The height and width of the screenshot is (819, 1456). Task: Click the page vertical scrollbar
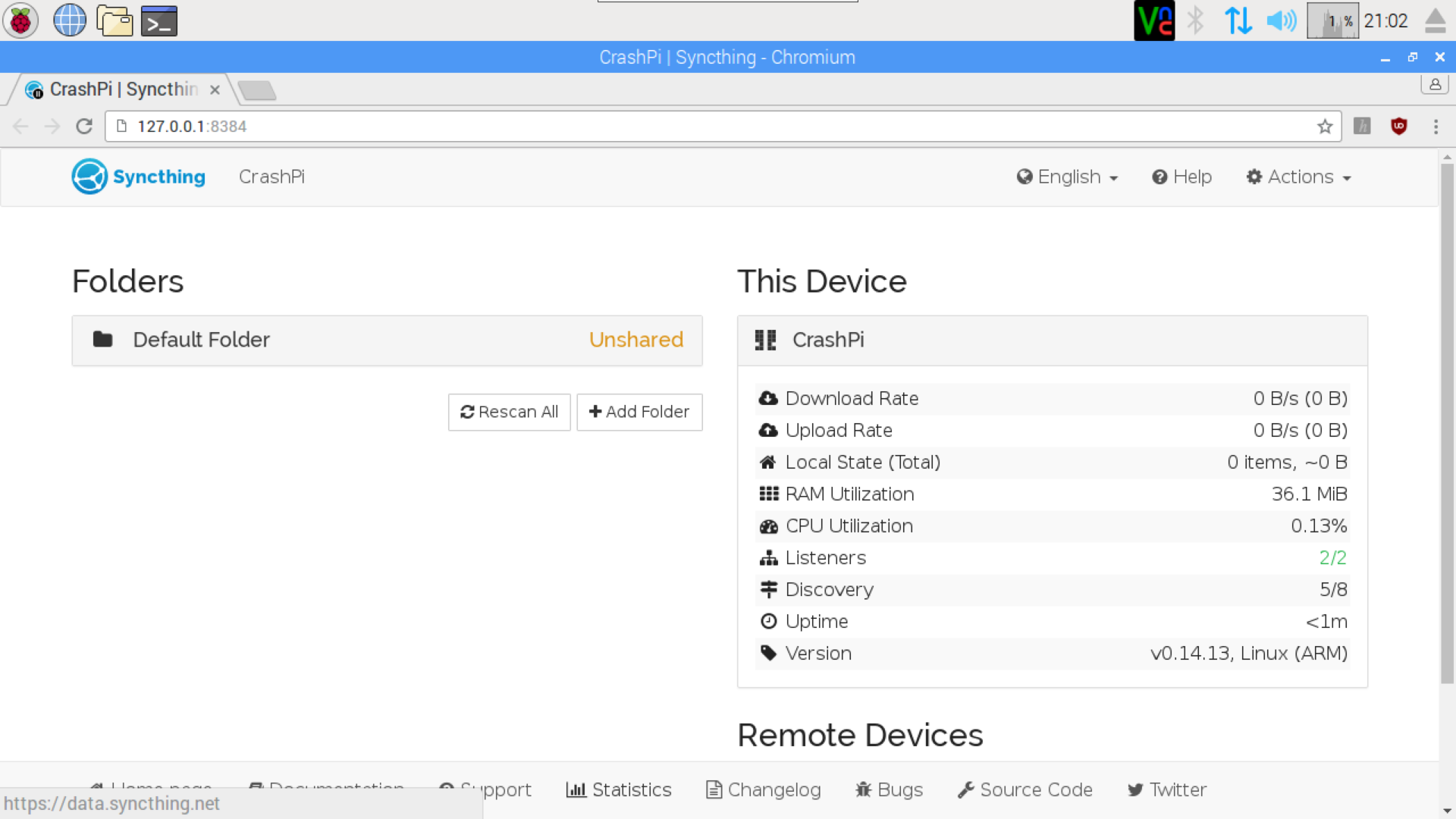[1447, 425]
